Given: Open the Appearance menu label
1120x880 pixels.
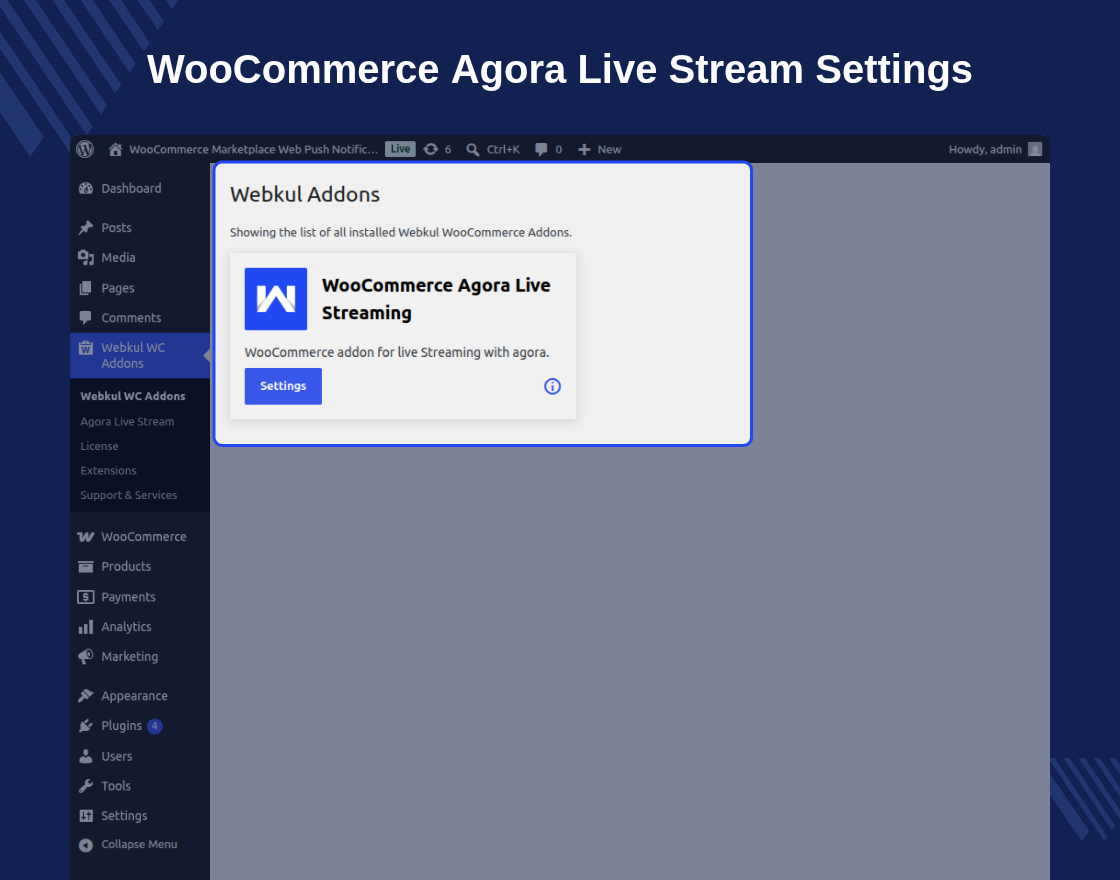Looking at the screenshot, I should pos(134,696).
